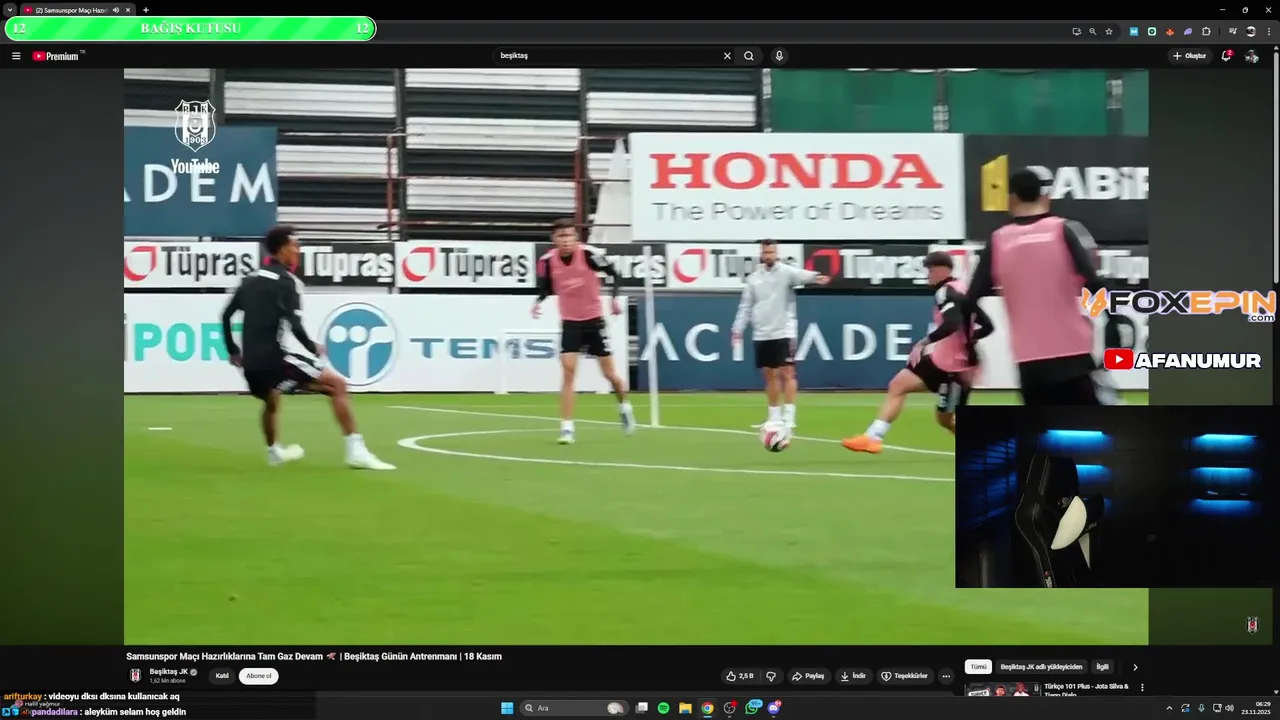The height and width of the screenshot is (720, 1280).
Task: Open Chrome from the taskbar
Action: click(708, 708)
